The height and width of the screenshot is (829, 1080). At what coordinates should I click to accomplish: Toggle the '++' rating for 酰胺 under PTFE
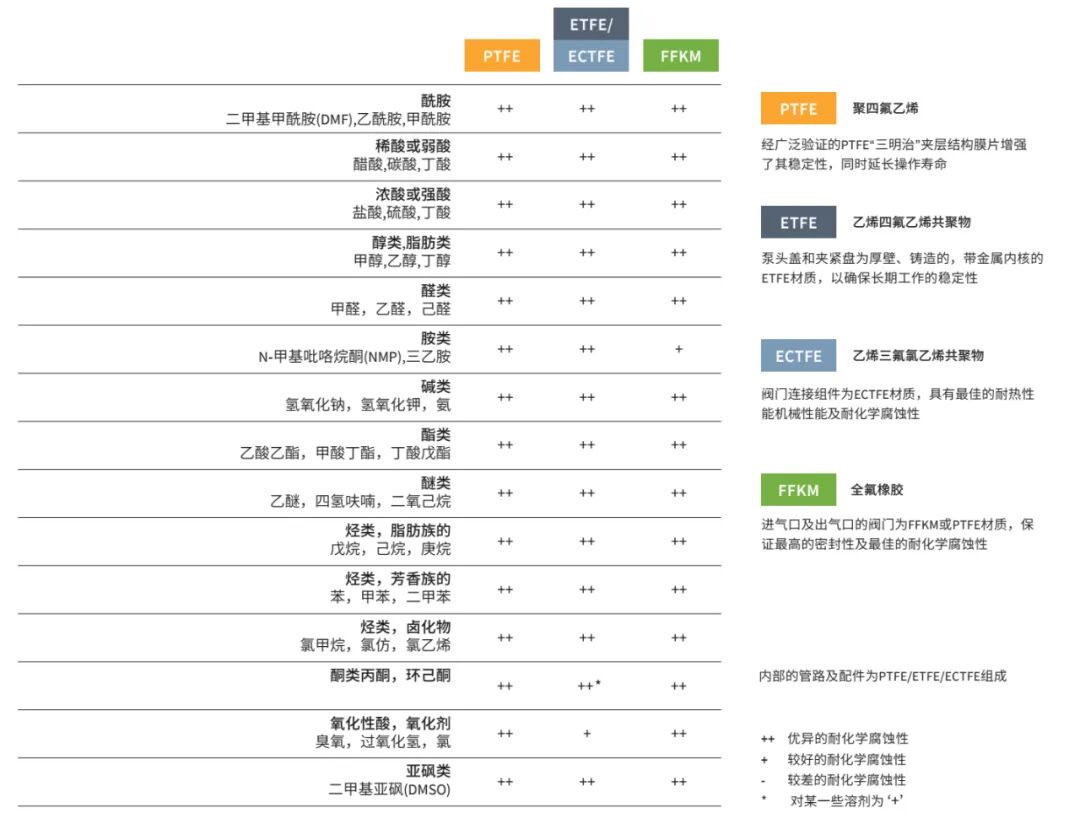click(505, 106)
